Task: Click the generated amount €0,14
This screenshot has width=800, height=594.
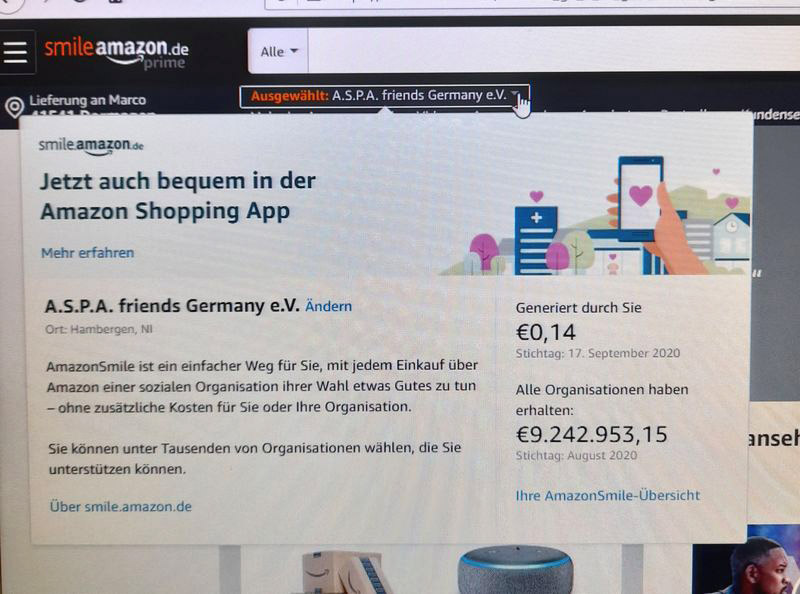Action: (x=546, y=332)
